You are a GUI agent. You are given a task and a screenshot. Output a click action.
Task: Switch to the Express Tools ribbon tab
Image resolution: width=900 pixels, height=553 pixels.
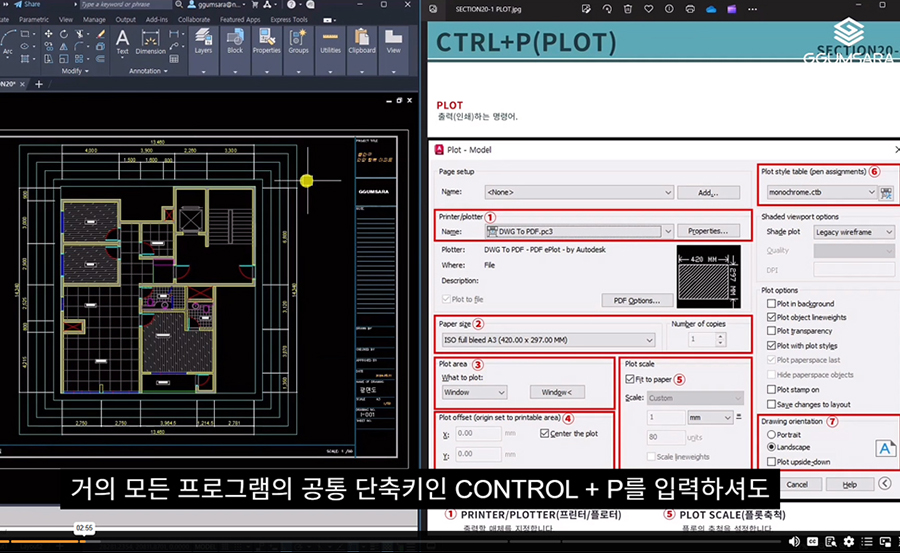click(288, 19)
